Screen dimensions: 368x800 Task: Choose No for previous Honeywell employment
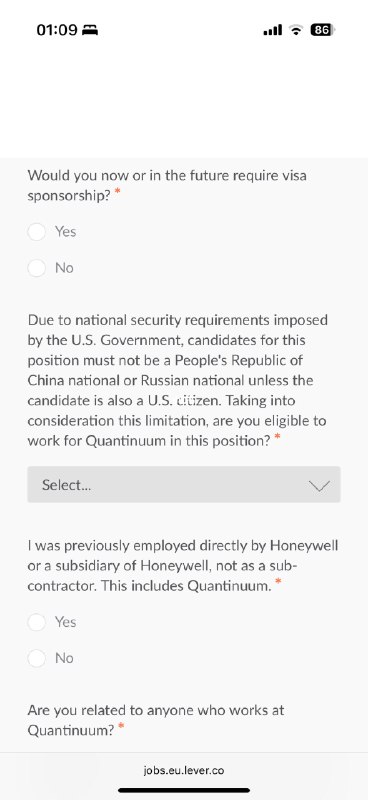pyautogui.click(x=37, y=658)
